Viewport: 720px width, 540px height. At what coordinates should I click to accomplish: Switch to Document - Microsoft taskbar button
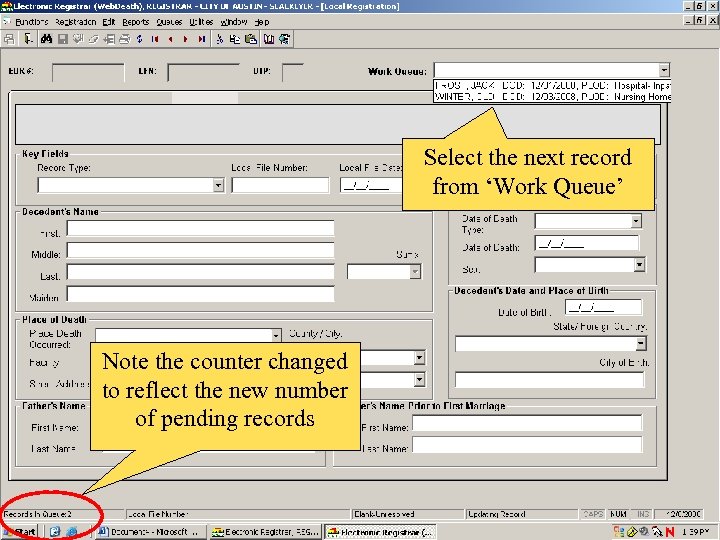point(151,532)
